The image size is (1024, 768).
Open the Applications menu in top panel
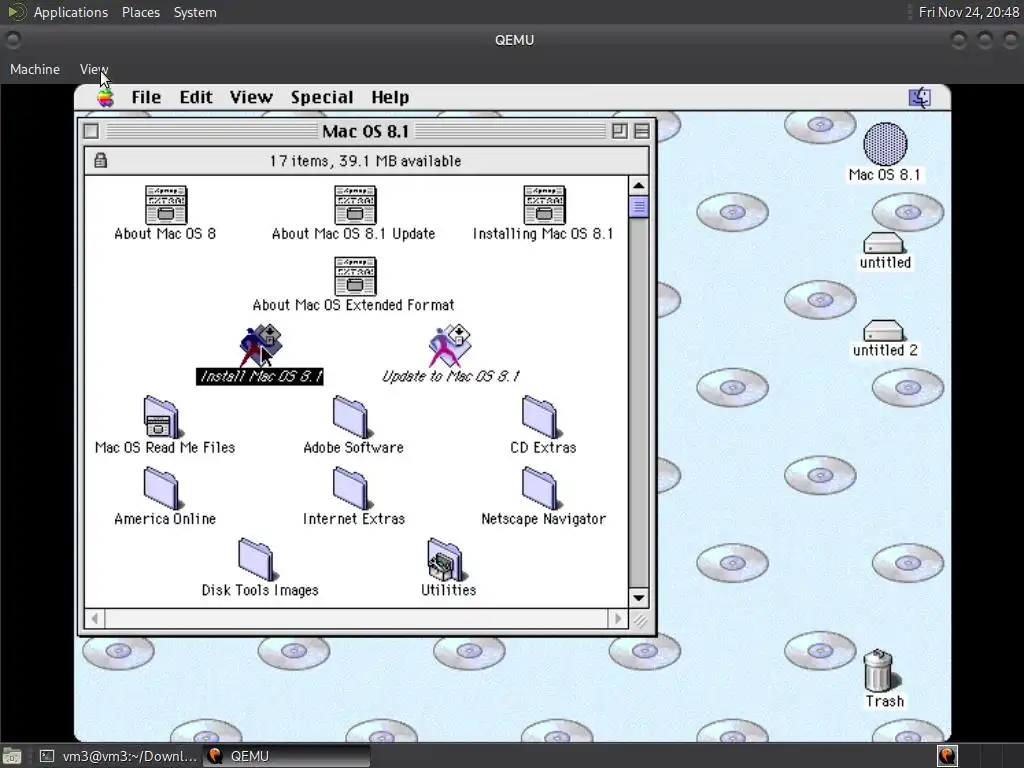[71, 12]
